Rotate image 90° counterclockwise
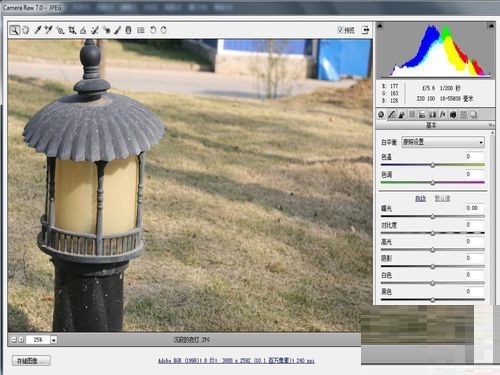The width and height of the screenshot is (500, 375). 153,30
